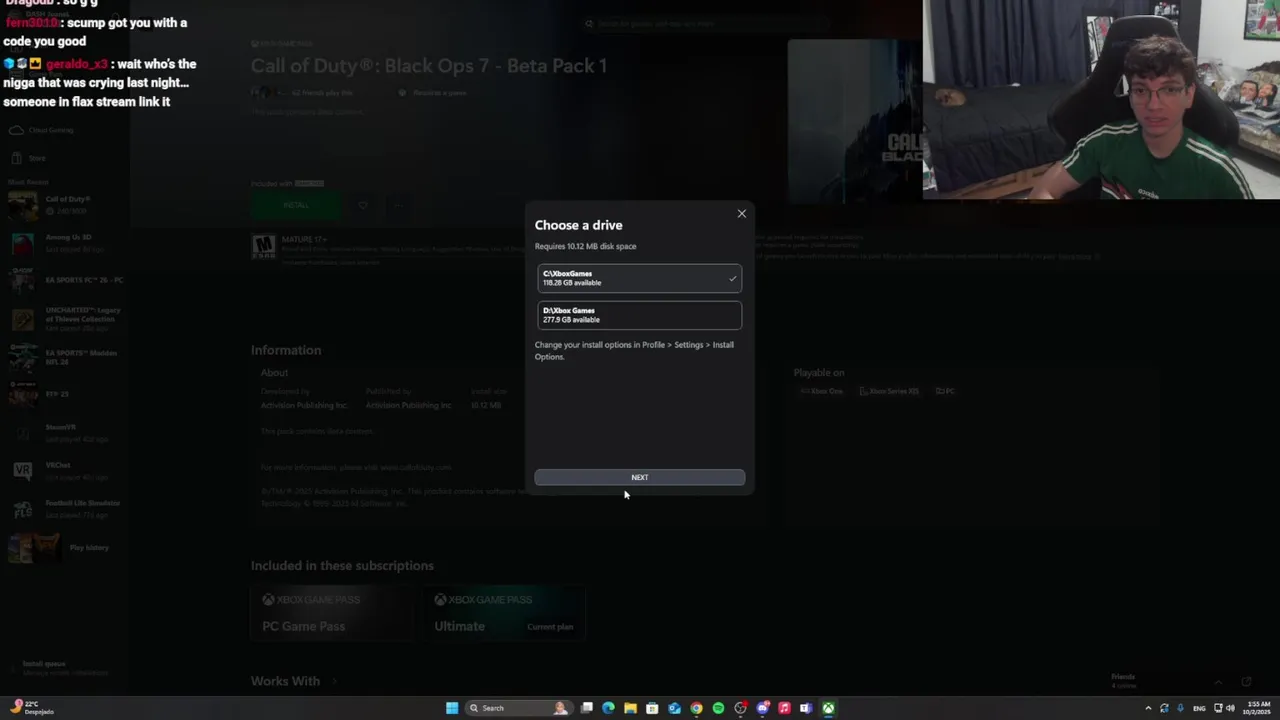This screenshot has width=1280, height=720.
Task: Select the D:\Xbox Games drive option
Action: (x=640, y=315)
